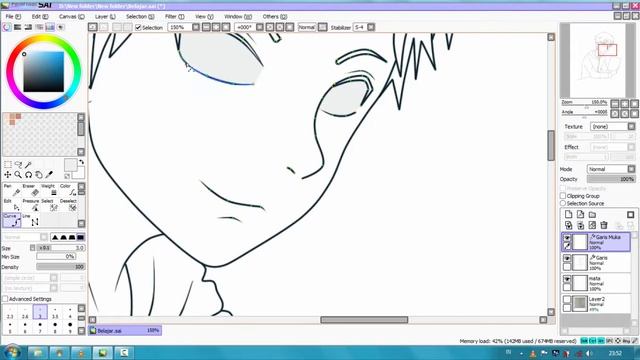
Task: Open the Filter menu
Action: (174, 17)
